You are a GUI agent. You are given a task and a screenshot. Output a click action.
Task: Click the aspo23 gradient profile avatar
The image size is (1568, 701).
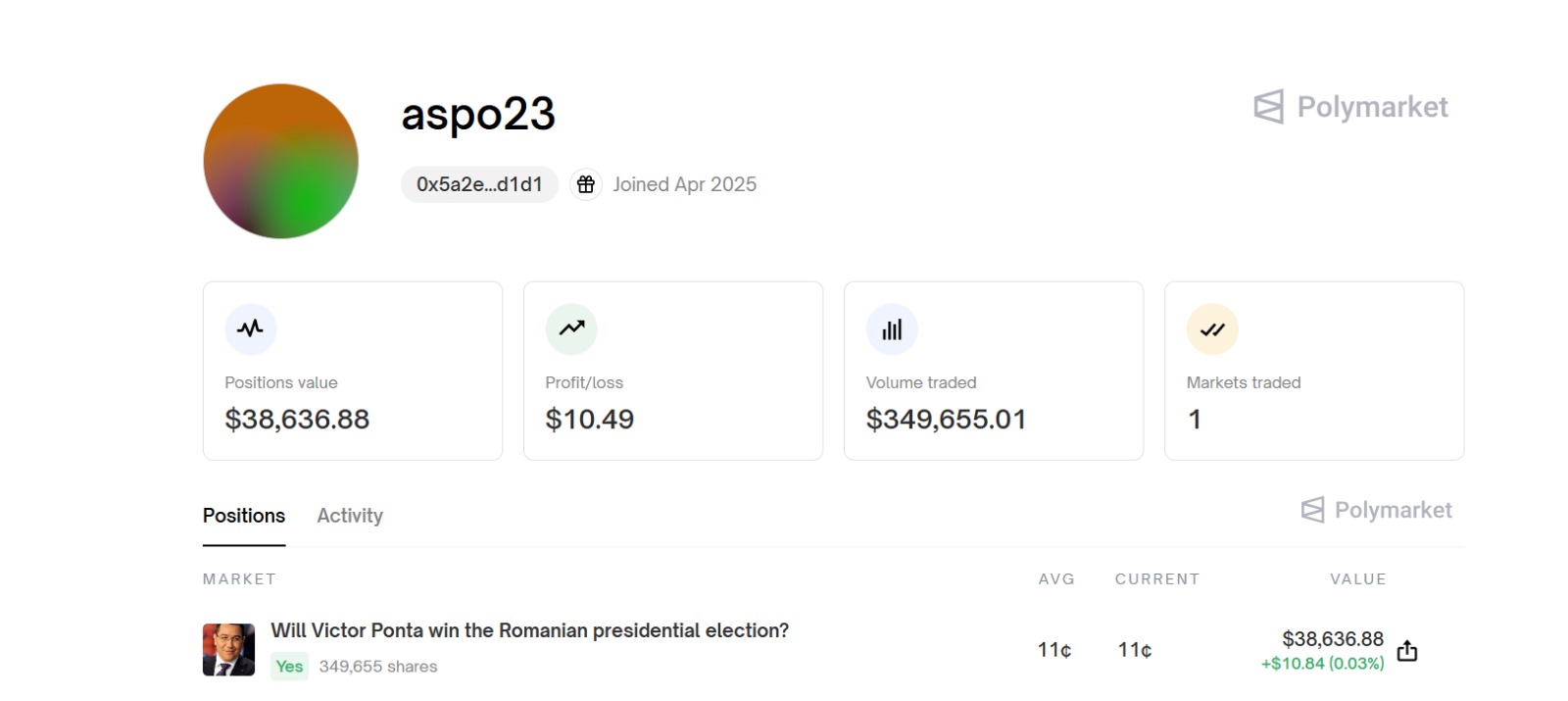click(281, 161)
